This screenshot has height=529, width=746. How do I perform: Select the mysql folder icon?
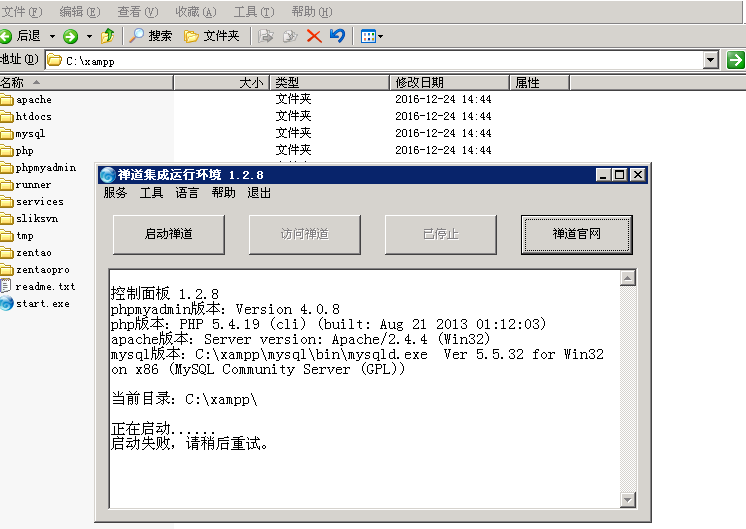pyautogui.click(x=7, y=134)
